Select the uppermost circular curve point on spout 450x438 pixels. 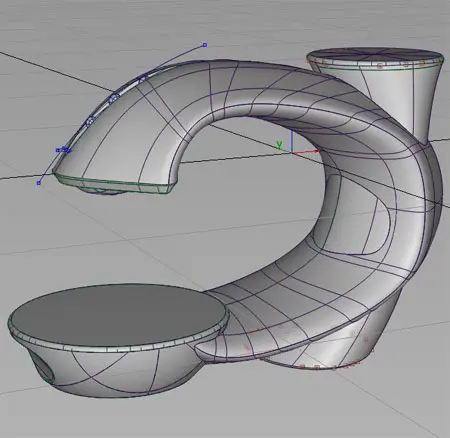point(143,79)
